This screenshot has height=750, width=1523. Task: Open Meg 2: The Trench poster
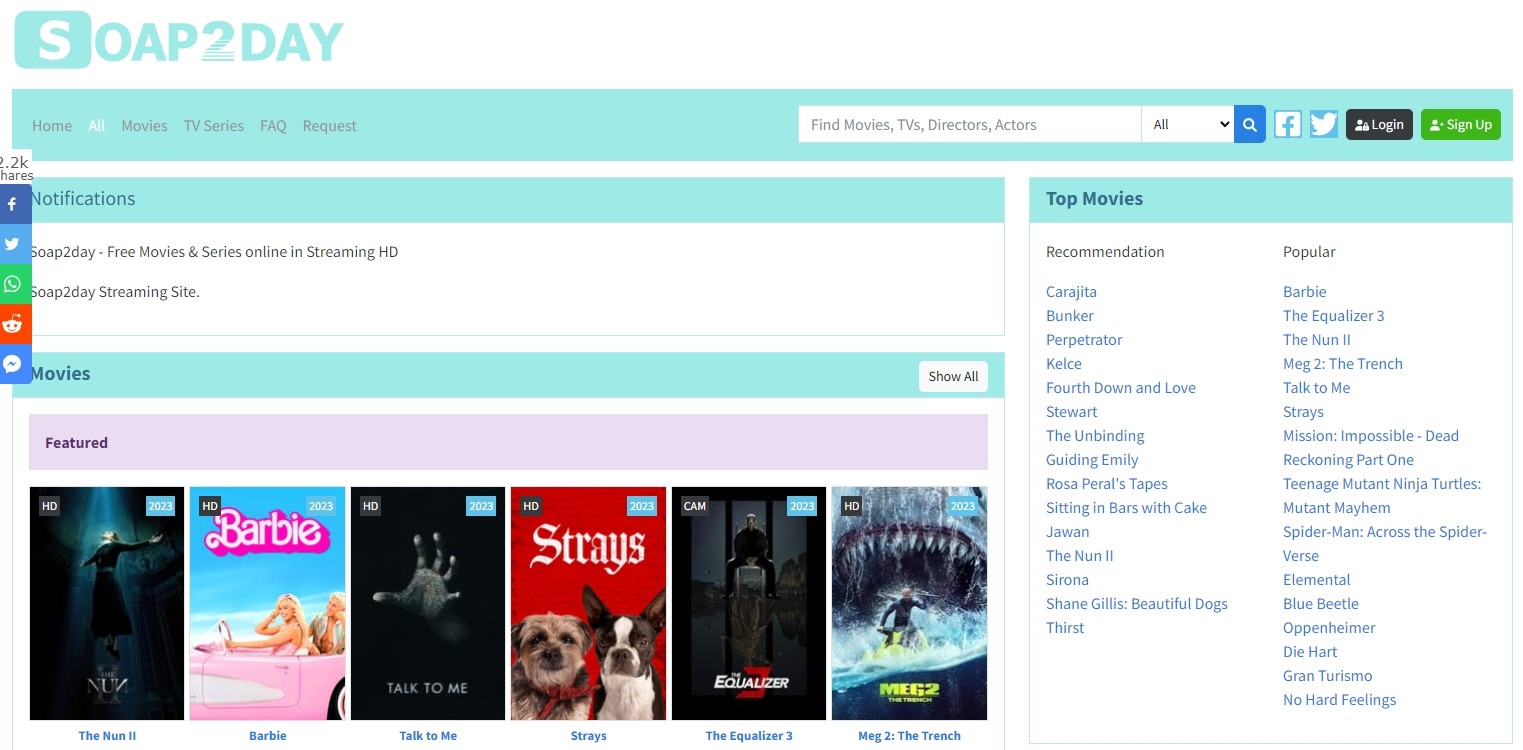[x=909, y=603]
